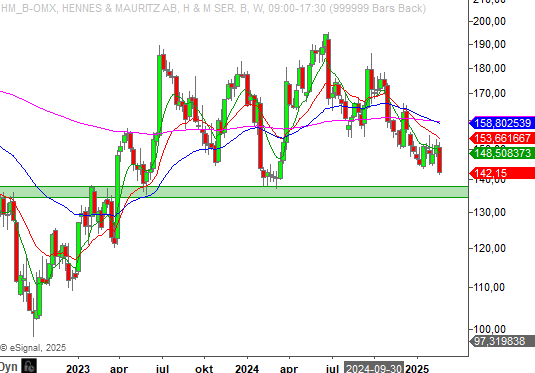Click the Dyn interval label
The height and width of the screenshot is (373, 535).
(9, 367)
